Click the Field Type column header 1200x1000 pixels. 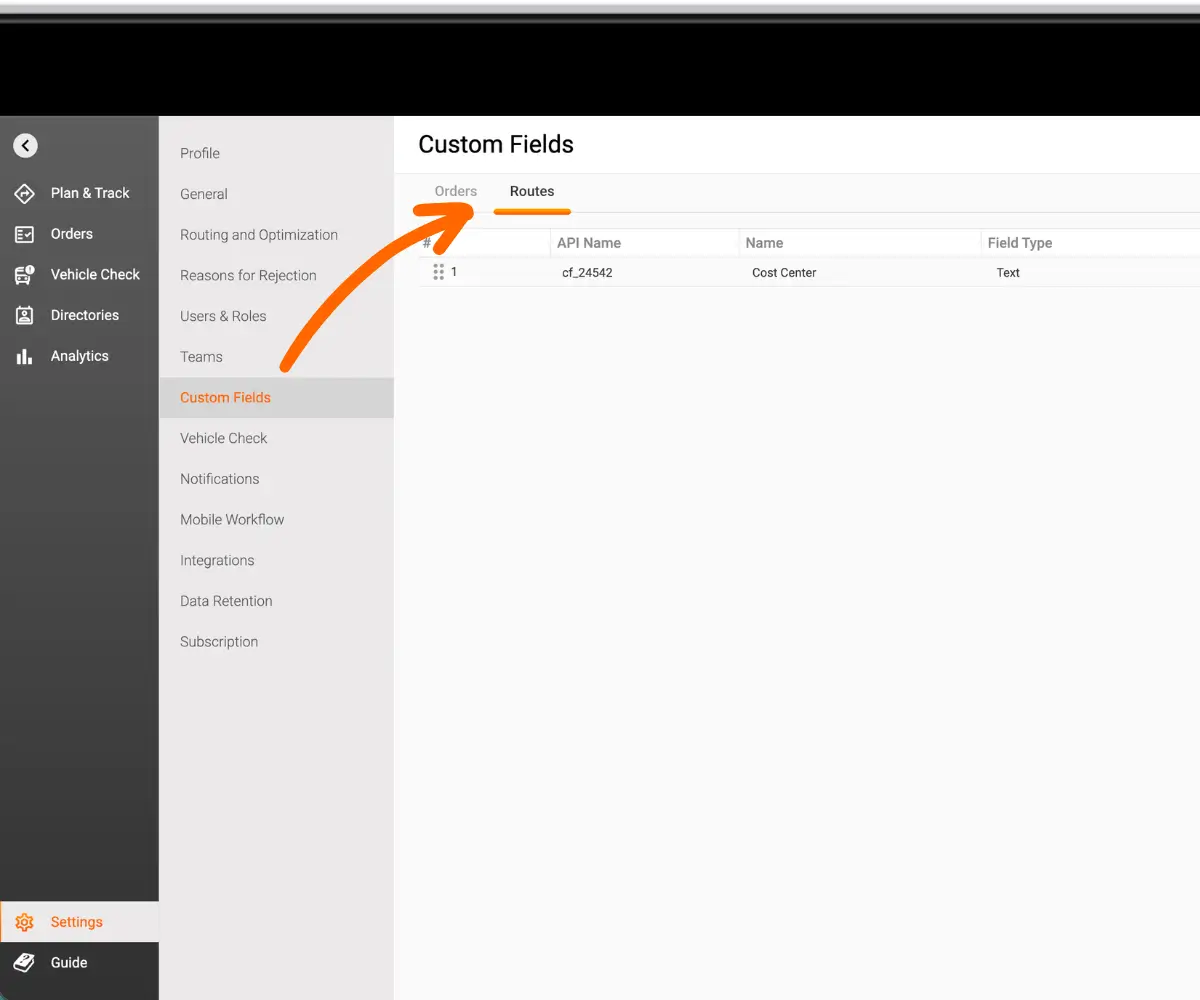pos(1020,243)
